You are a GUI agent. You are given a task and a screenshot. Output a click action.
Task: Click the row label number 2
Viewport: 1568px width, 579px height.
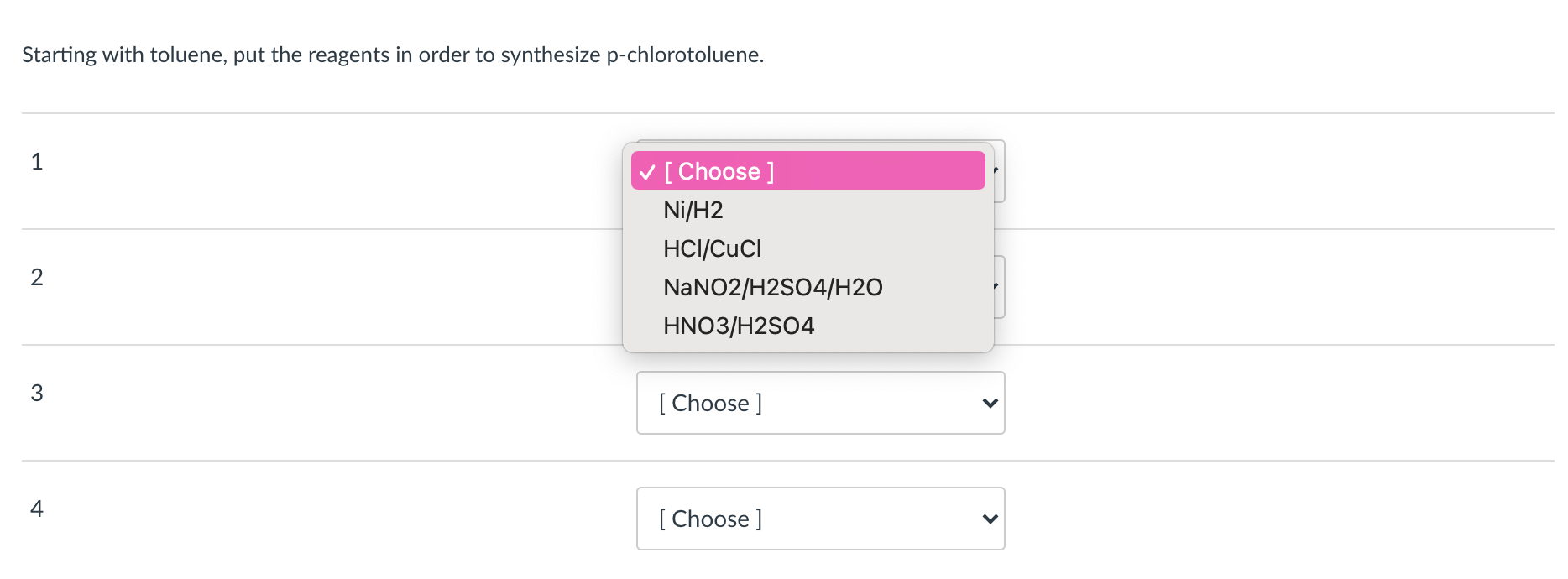point(37,277)
